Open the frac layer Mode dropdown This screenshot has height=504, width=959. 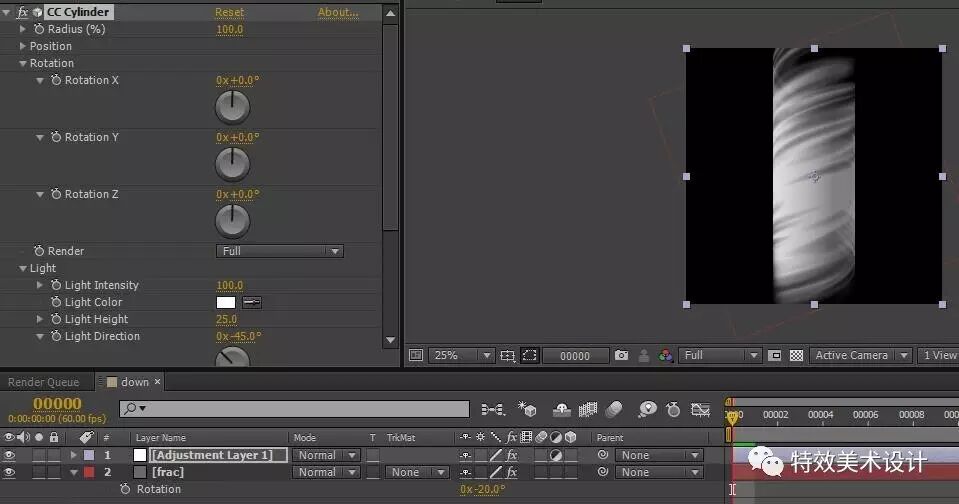point(326,472)
